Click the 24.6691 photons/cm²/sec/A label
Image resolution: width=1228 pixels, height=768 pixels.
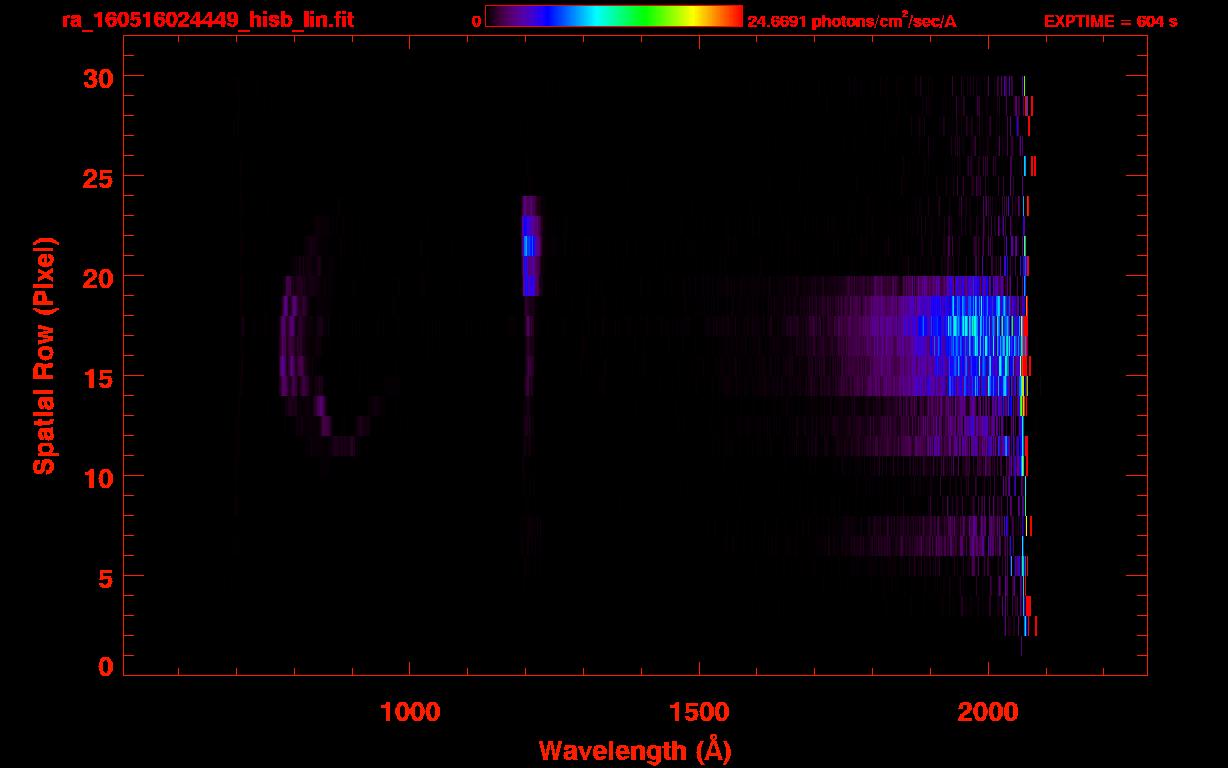pyautogui.click(x=852, y=20)
